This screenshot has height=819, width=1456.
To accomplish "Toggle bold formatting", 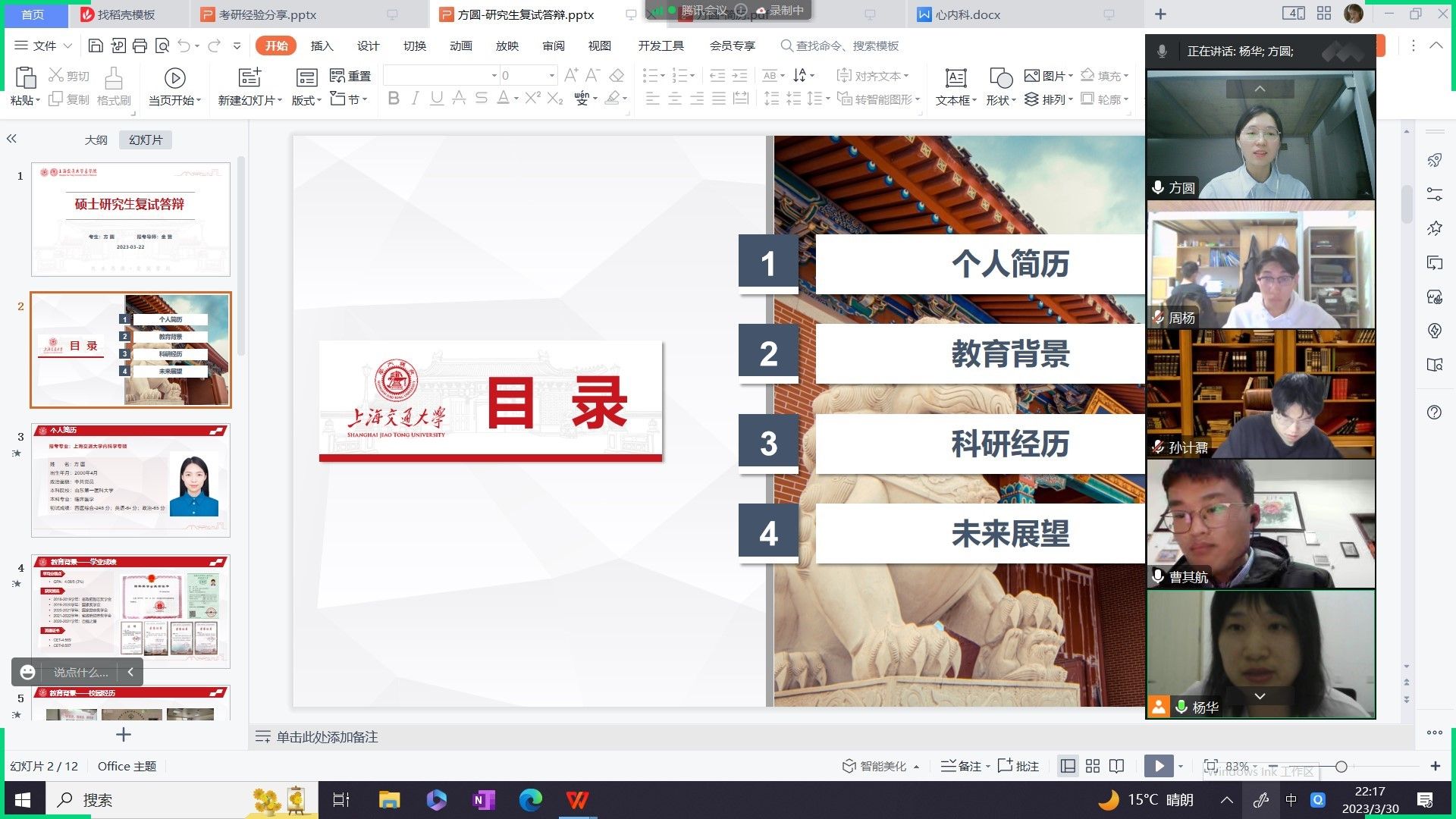I will click(x=394, y=99).
